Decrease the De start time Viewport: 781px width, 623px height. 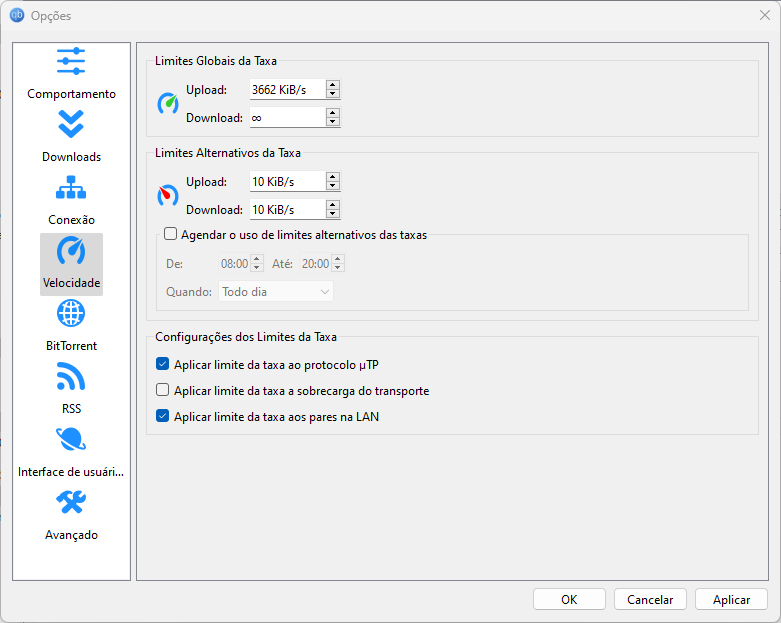pyautogui.click(x=257, y=268)
